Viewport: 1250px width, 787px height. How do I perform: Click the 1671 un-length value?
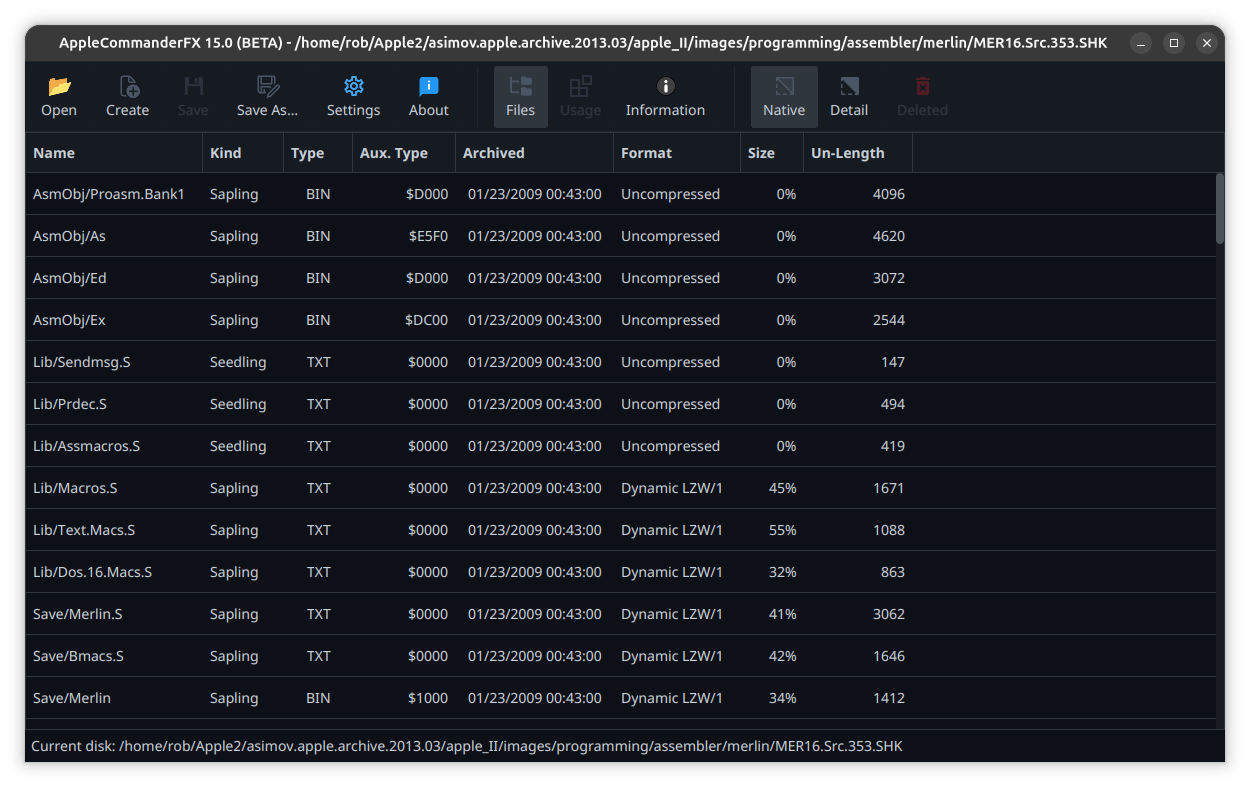[x=889, y=488]
